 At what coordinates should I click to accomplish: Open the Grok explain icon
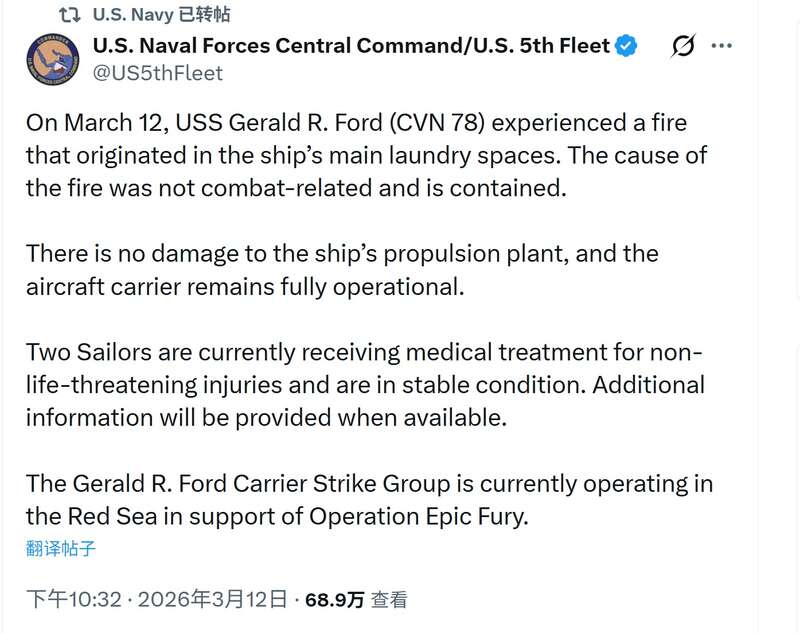tap(683, 46)
